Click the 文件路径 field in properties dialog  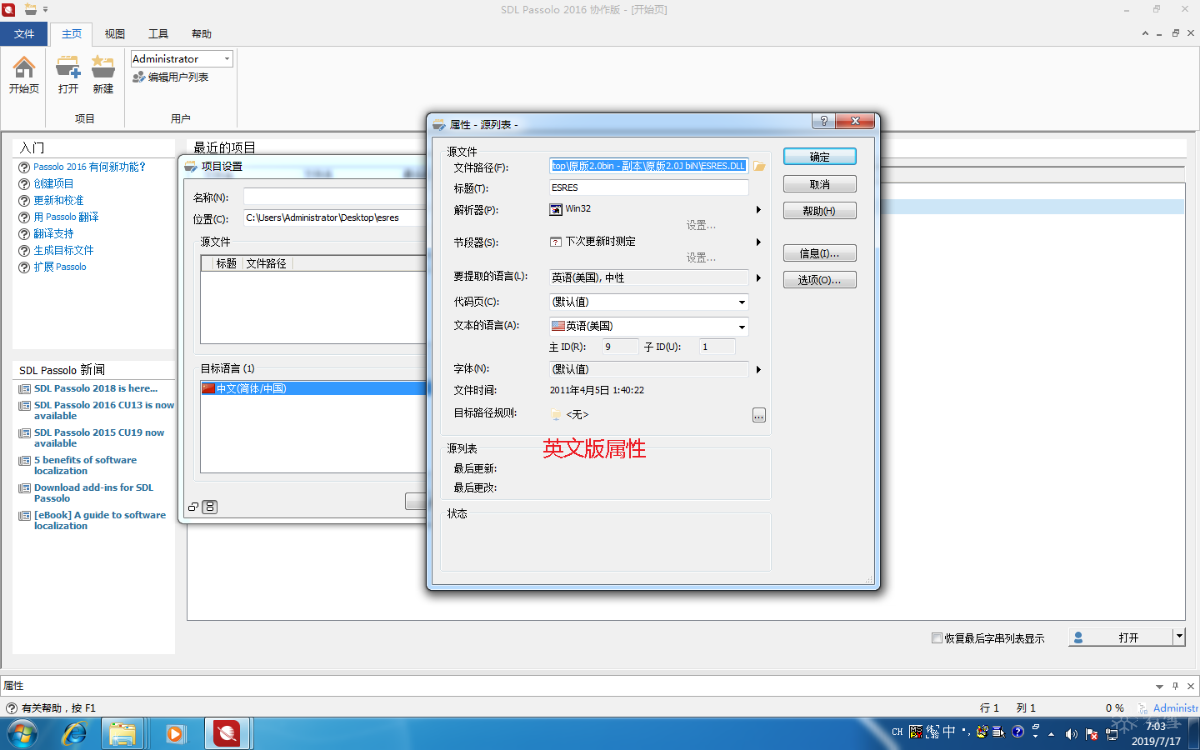tap(649, 166)
